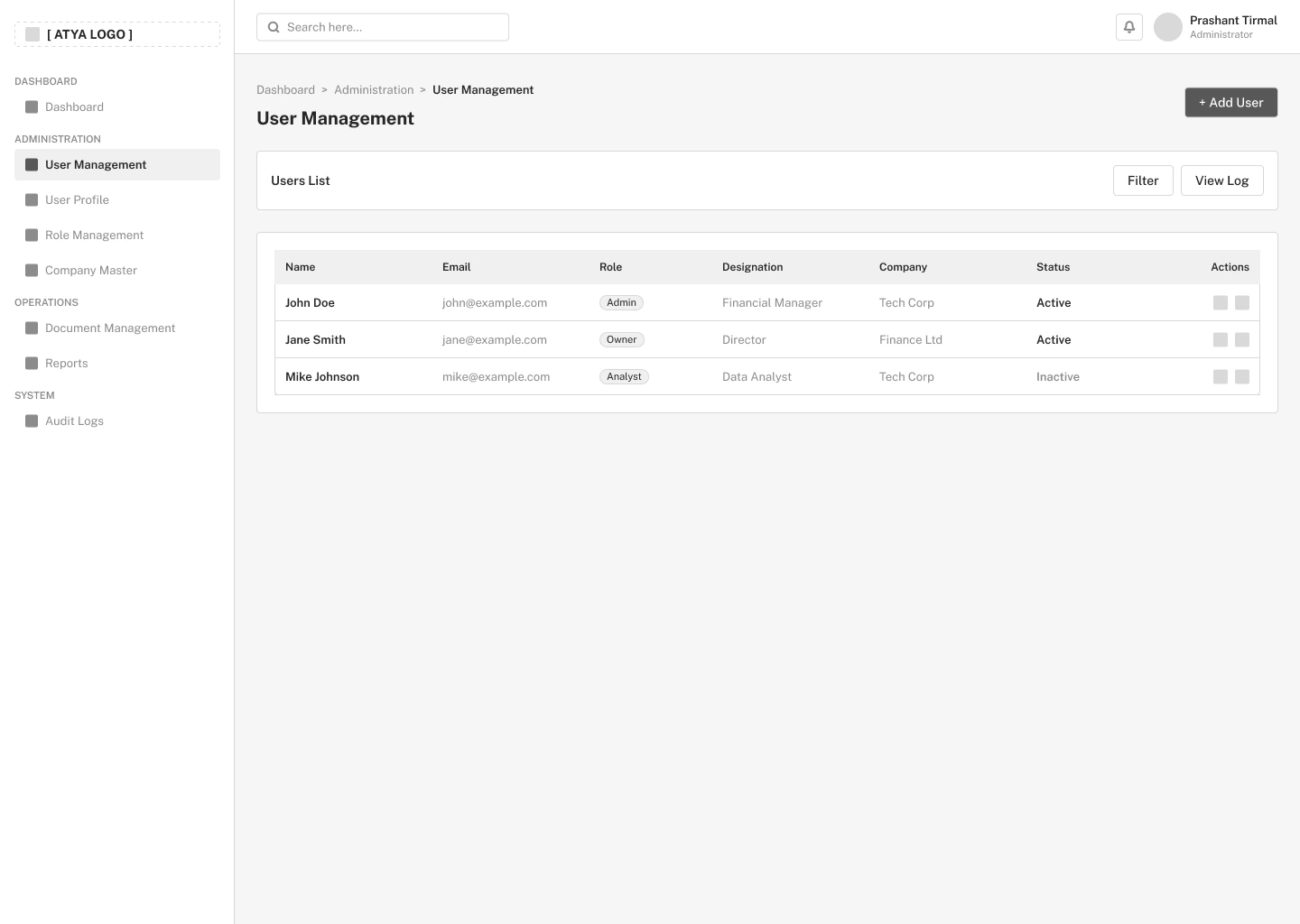Click the jane@example.com email cell

(x=495, y=340)
